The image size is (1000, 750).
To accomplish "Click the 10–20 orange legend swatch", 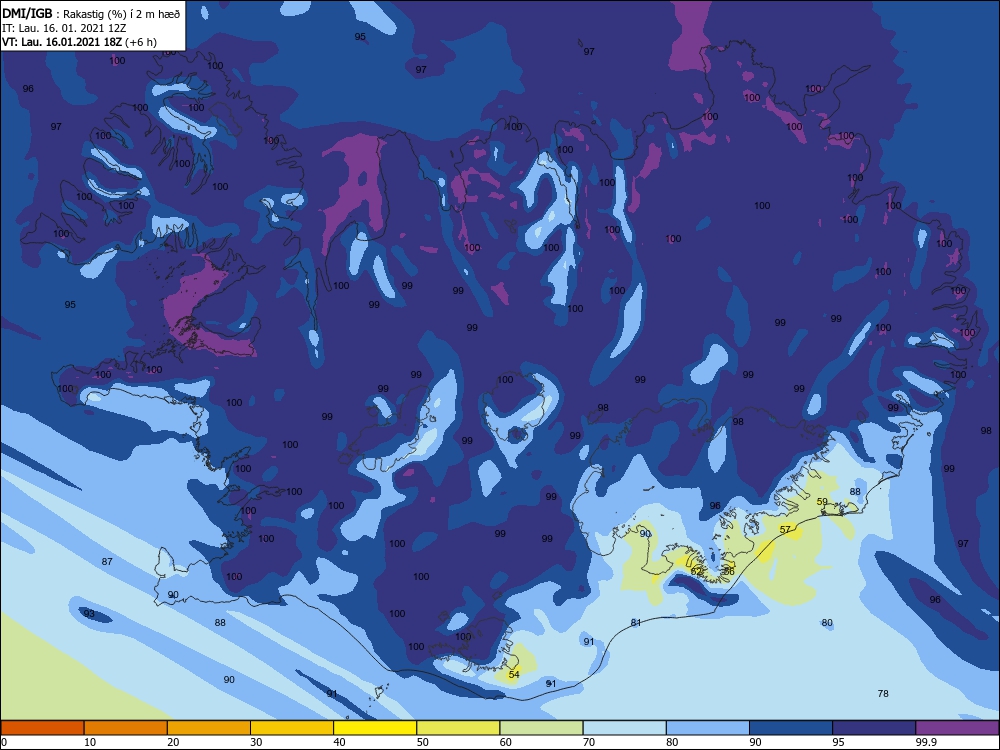I will [126, 728].
